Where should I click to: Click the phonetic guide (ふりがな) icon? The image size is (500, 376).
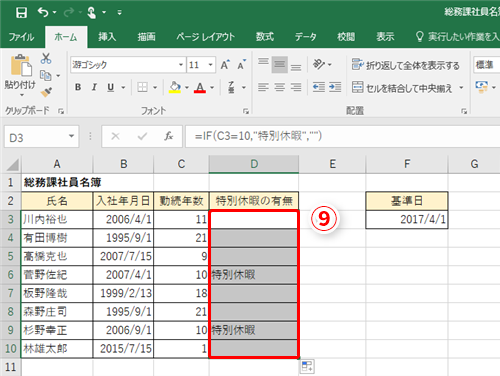[x=231, y=87]
